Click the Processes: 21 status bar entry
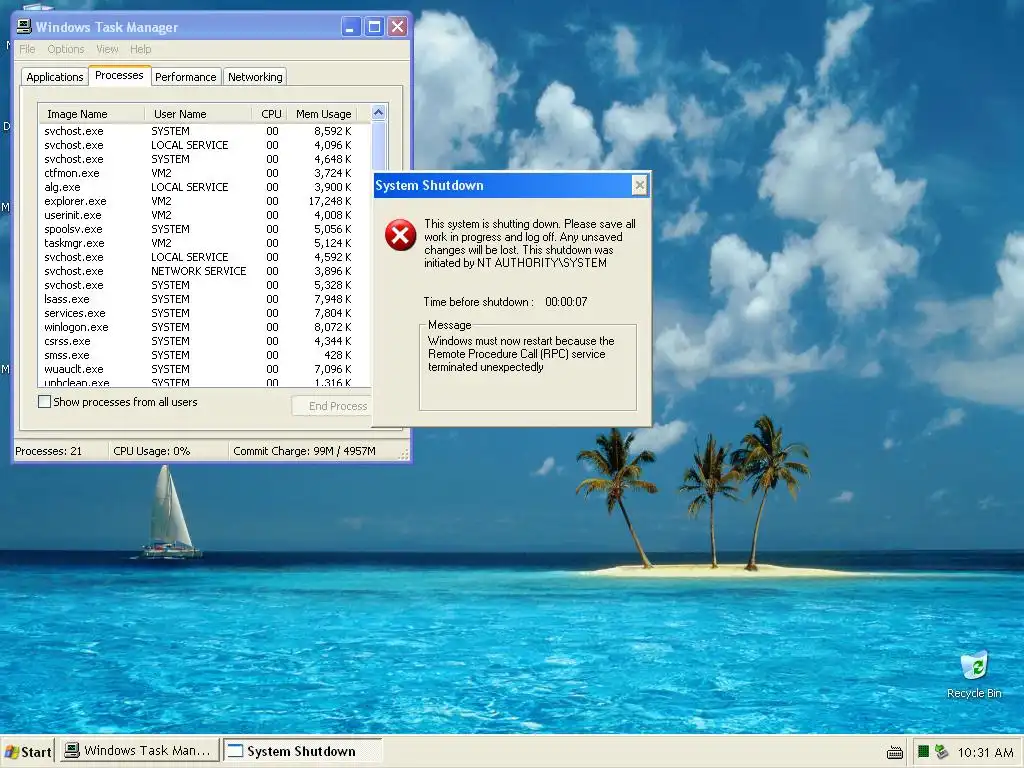 (49, 451)
